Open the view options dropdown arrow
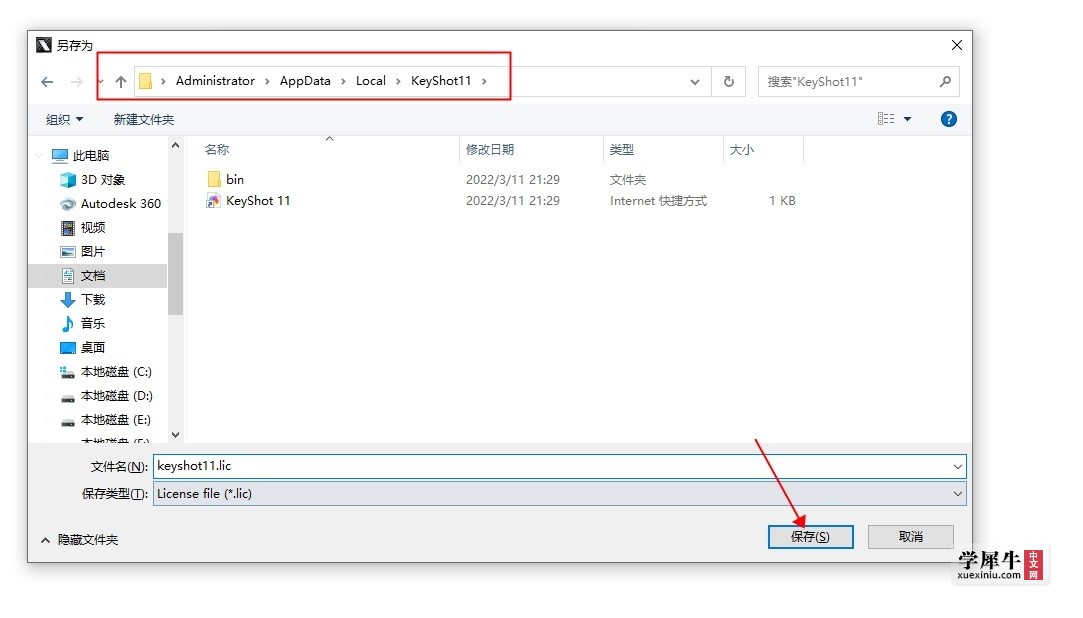This screenshot has width=1083, height=618. coord(908,119)
